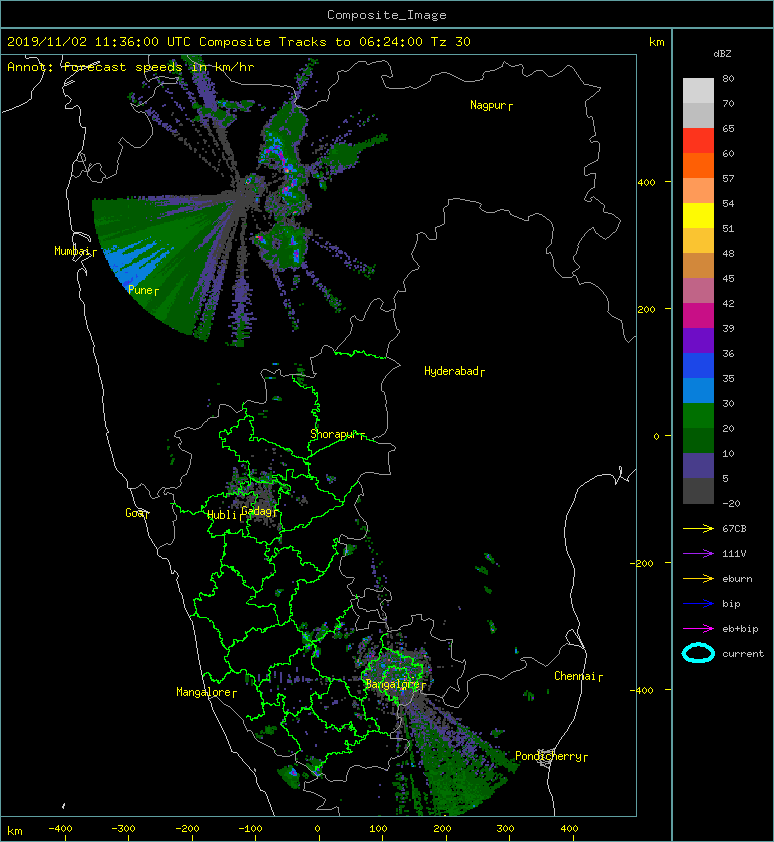Click the dBZ legend heading

pos(722,54)
